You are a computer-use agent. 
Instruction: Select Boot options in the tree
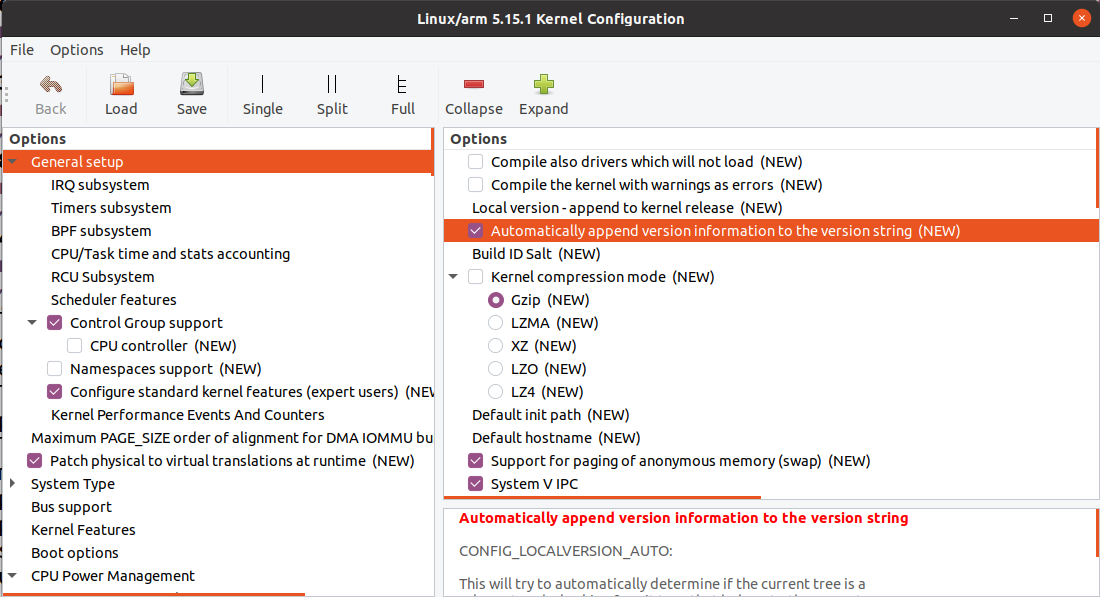tap(75, 554)
